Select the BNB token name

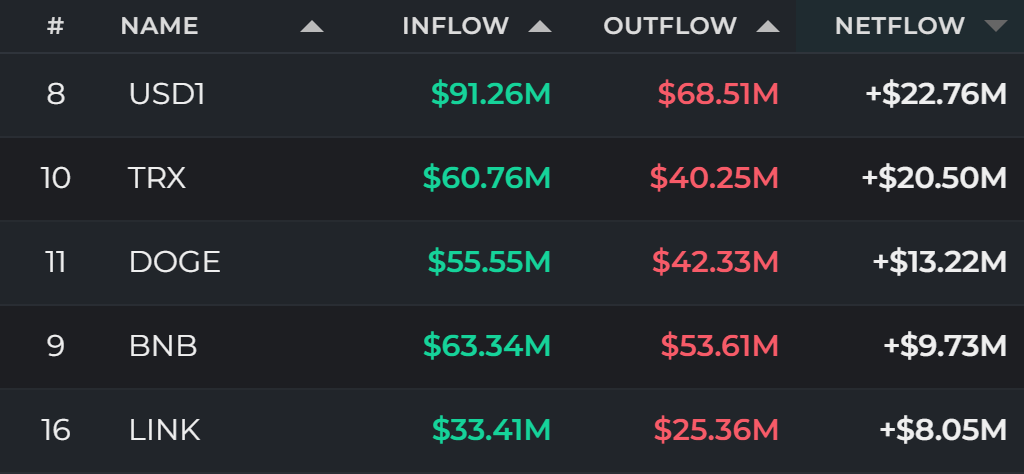[x=163, y=345]
